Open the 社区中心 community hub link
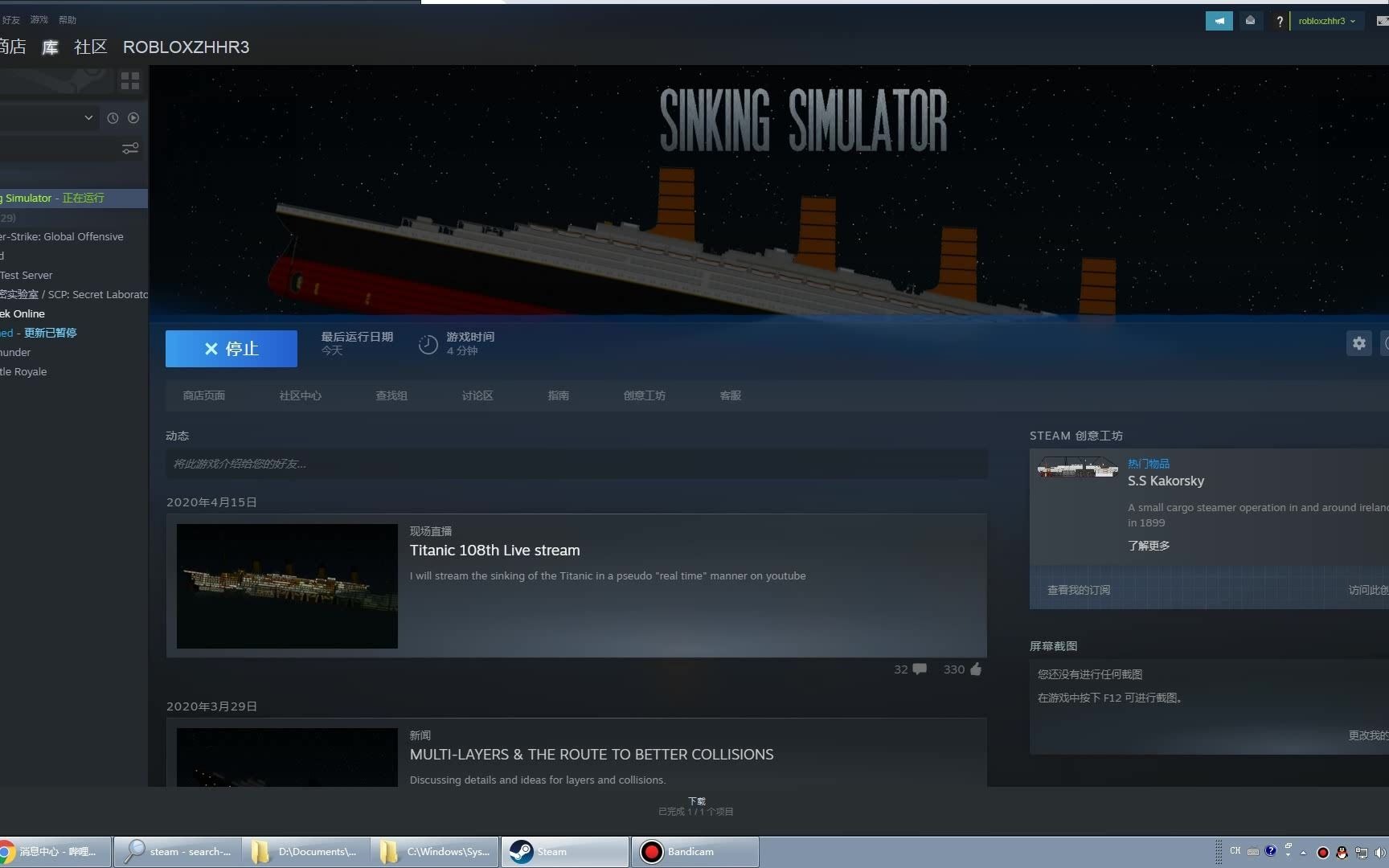 pos(301,395)
